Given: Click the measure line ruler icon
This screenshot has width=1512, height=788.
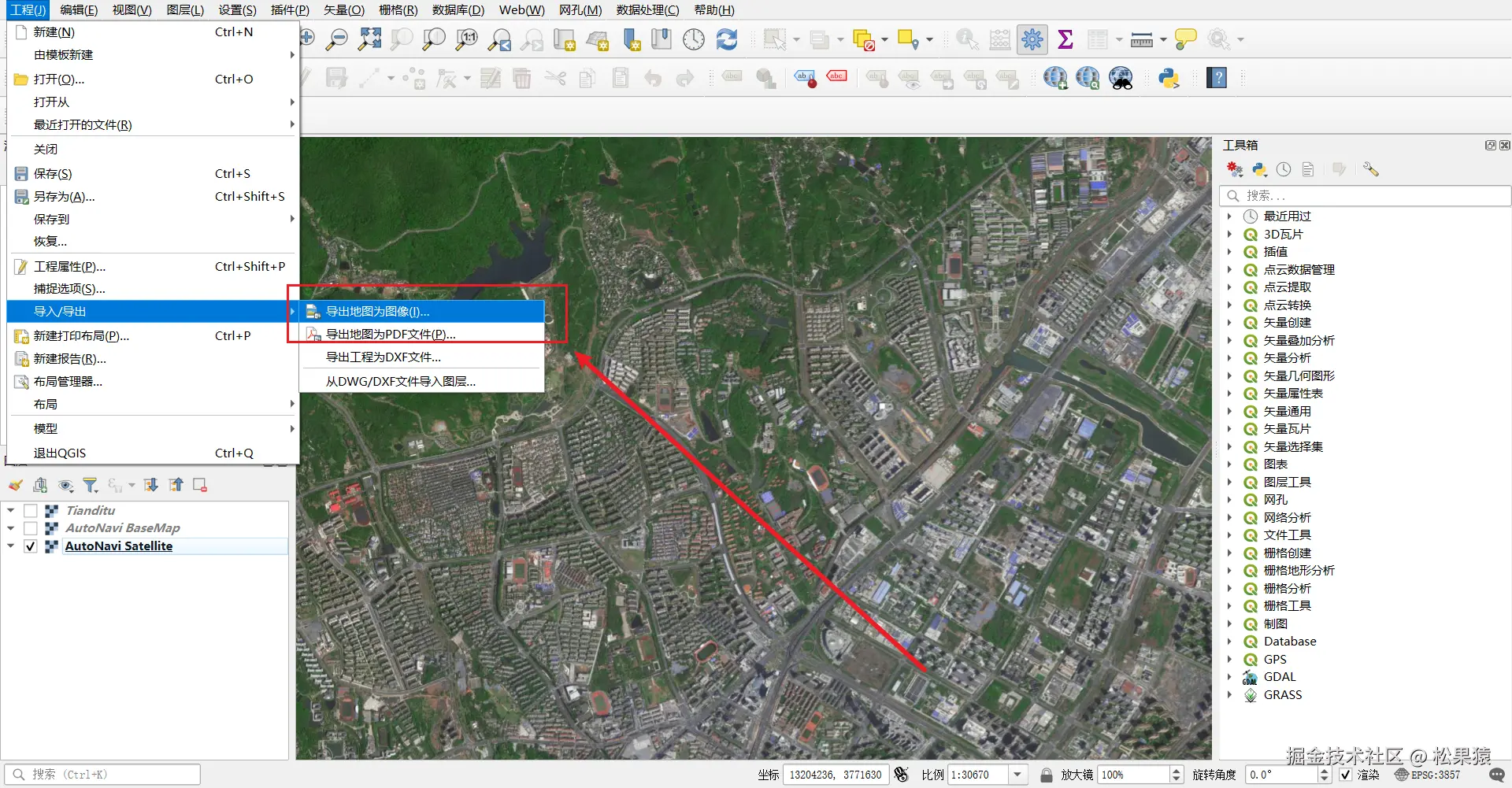Looking at the screenshot, I should 1142,39.
